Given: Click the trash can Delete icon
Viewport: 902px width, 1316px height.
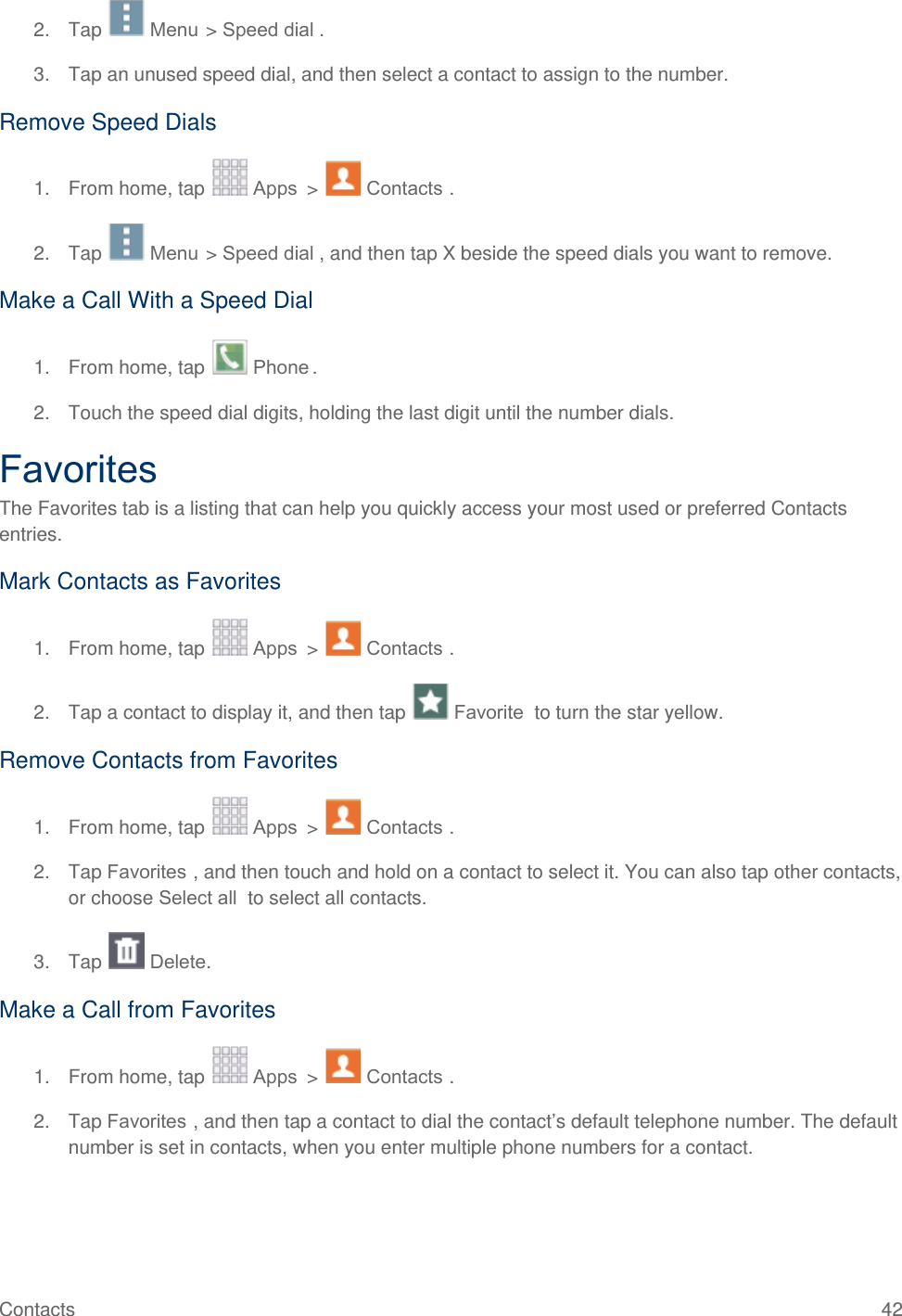Looking at the screenshot, I should tap(126, 951).
